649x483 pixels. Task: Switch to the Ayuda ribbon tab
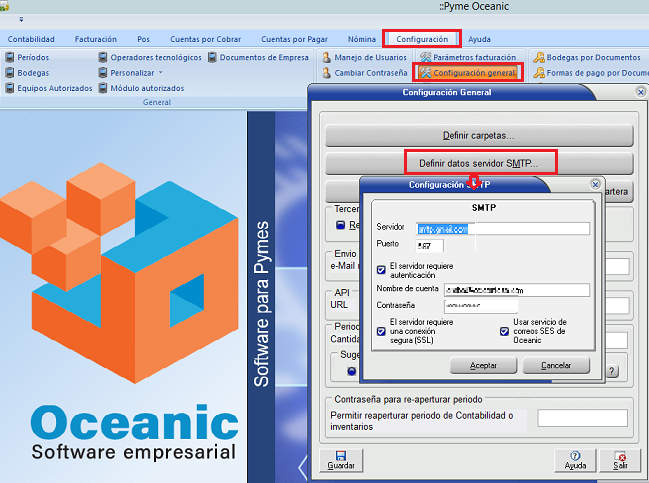[x=479, y=39]
